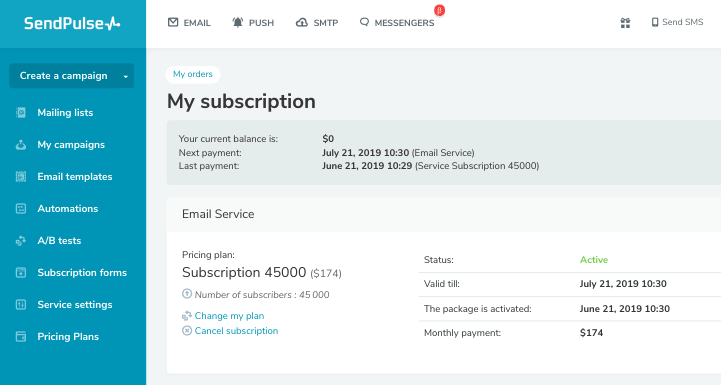
Task: Click the envelope icon beside EMAIL
Action: [x=173, y=22]
